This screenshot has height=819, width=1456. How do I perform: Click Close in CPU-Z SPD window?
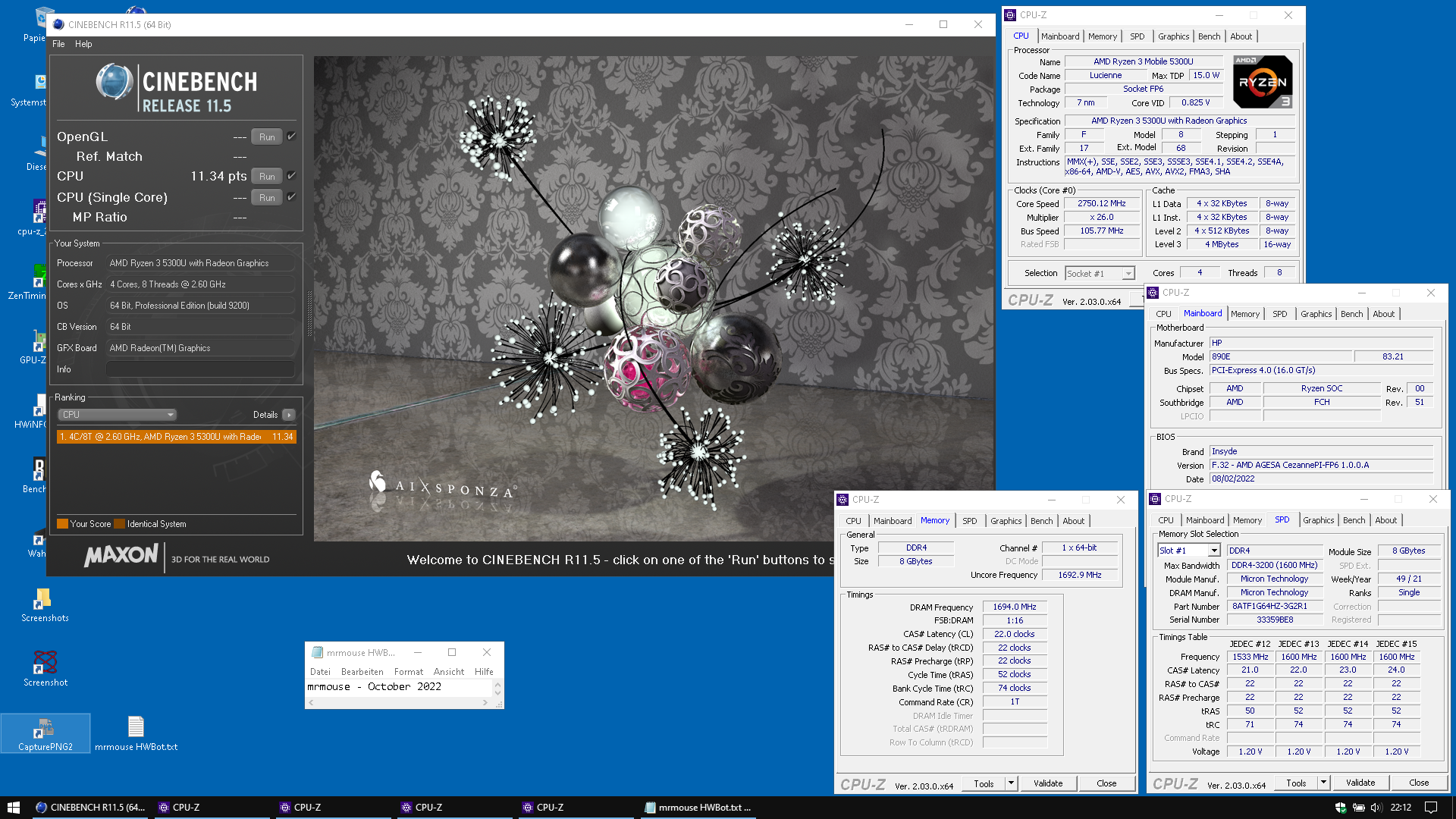click(1419, 783)
